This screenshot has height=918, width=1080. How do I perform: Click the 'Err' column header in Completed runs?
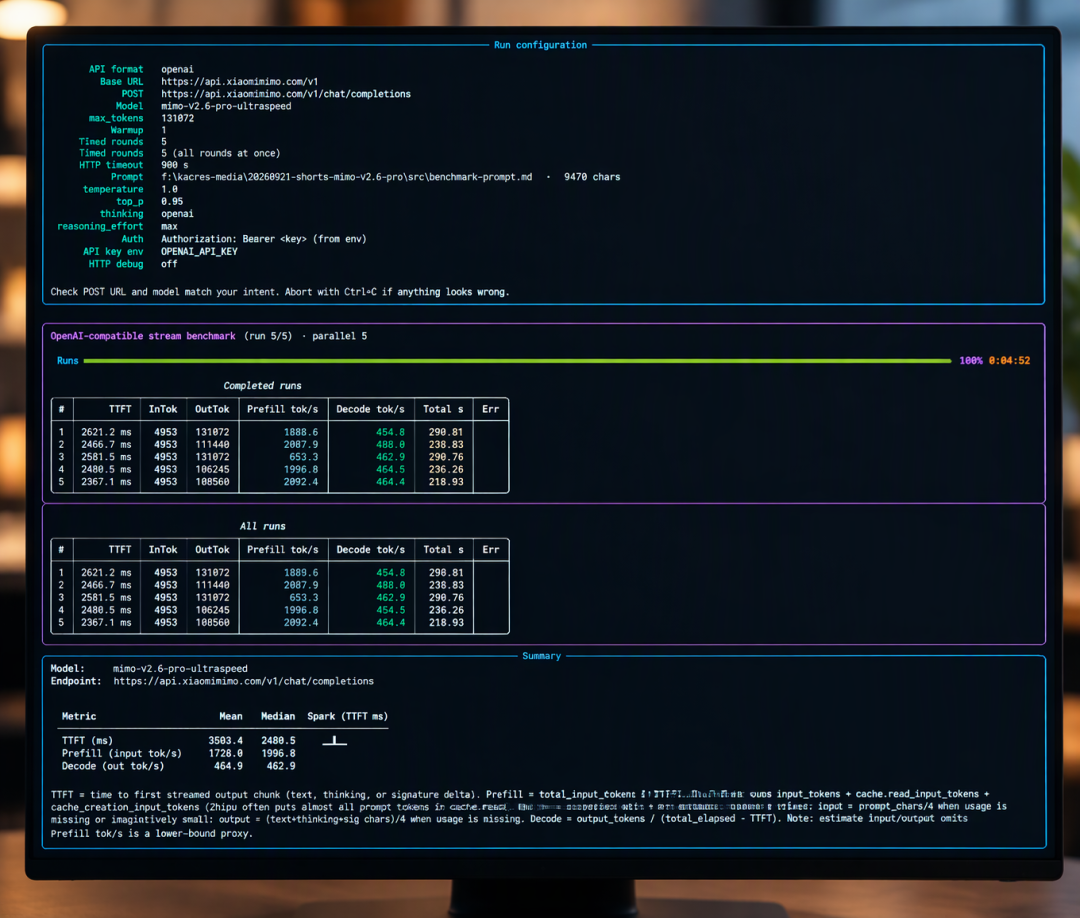(490, 409)
